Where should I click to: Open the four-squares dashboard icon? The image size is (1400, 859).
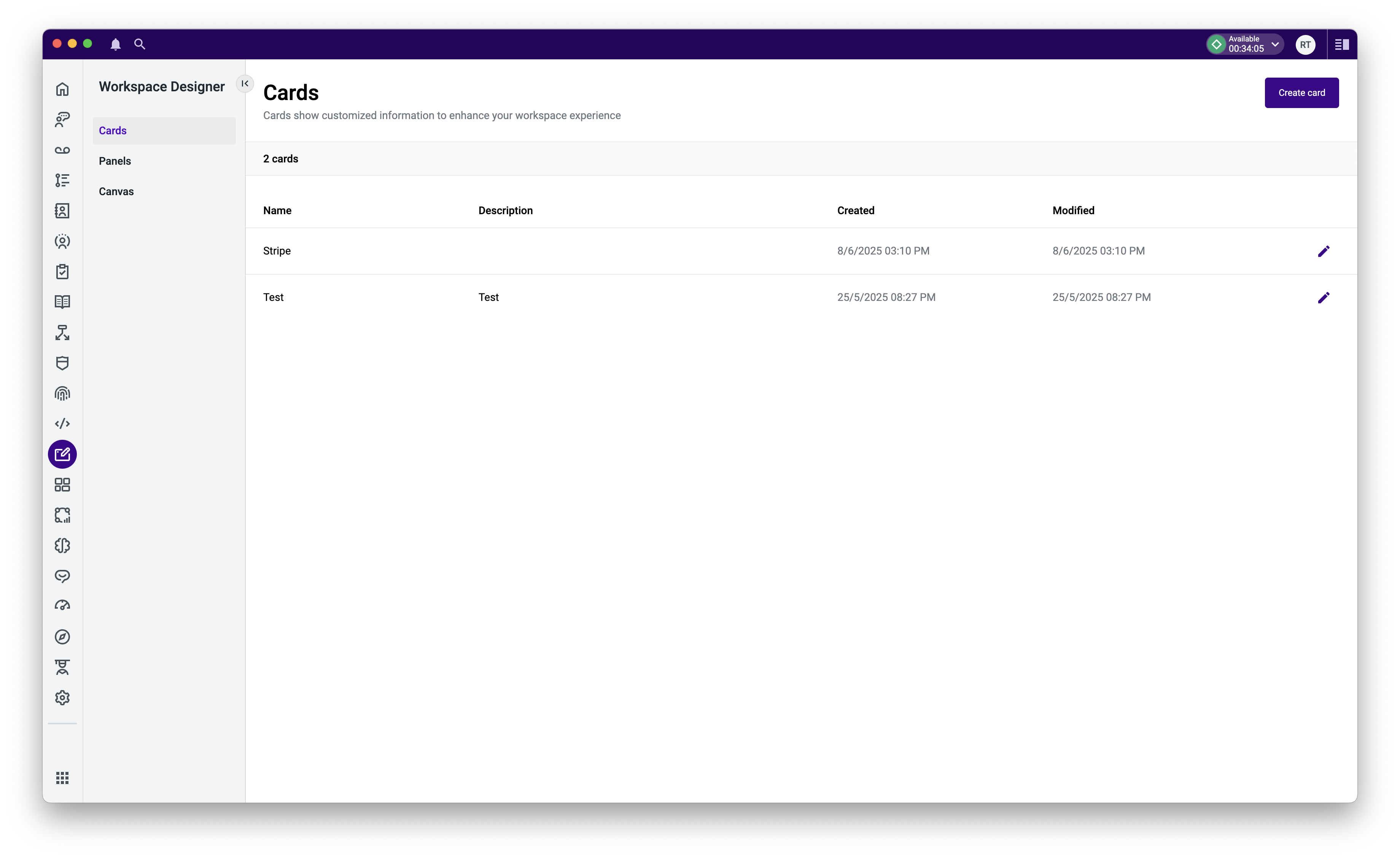click(x=62, y=485)
